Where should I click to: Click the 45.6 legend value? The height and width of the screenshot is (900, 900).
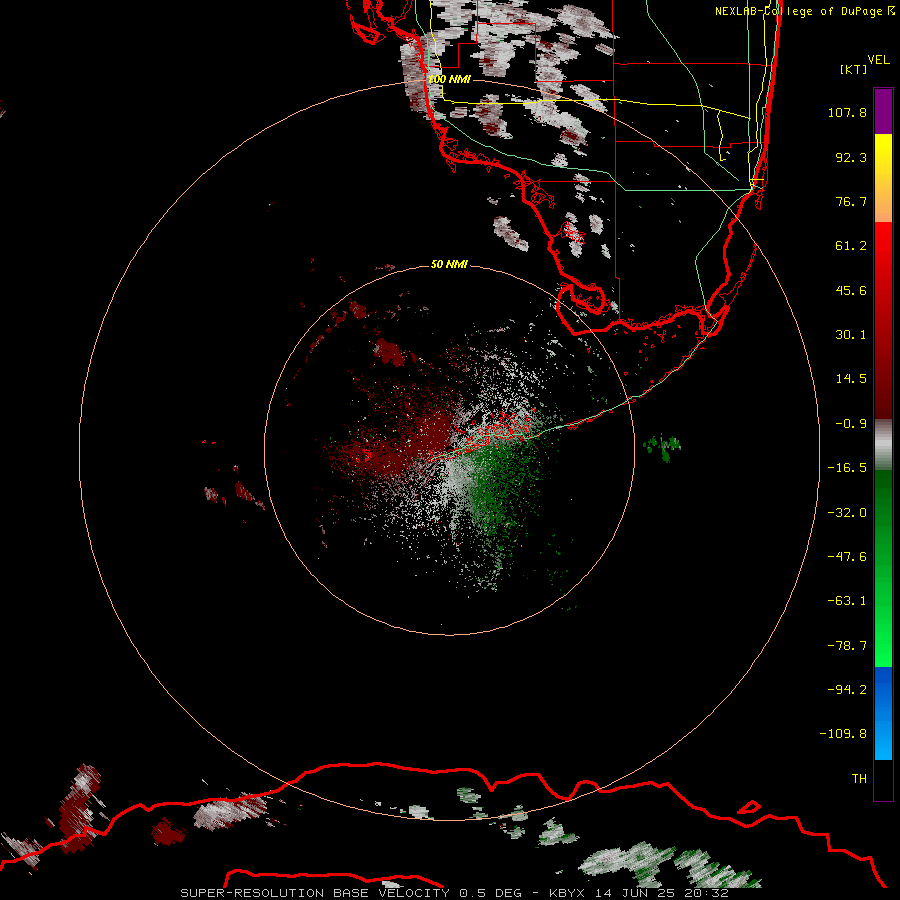851,290
